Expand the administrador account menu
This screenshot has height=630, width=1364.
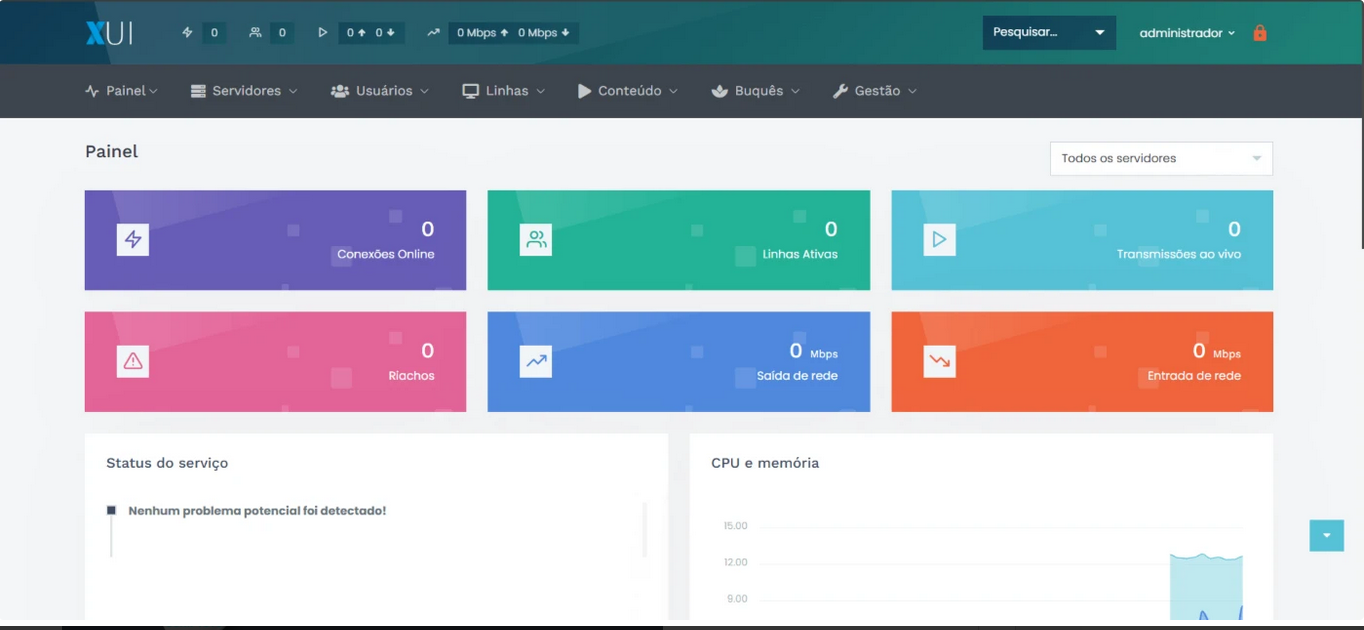tap(1186, 33)
